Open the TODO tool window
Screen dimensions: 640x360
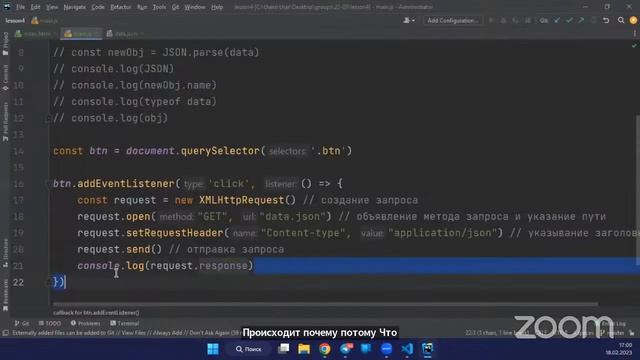(x=50, y=323)
